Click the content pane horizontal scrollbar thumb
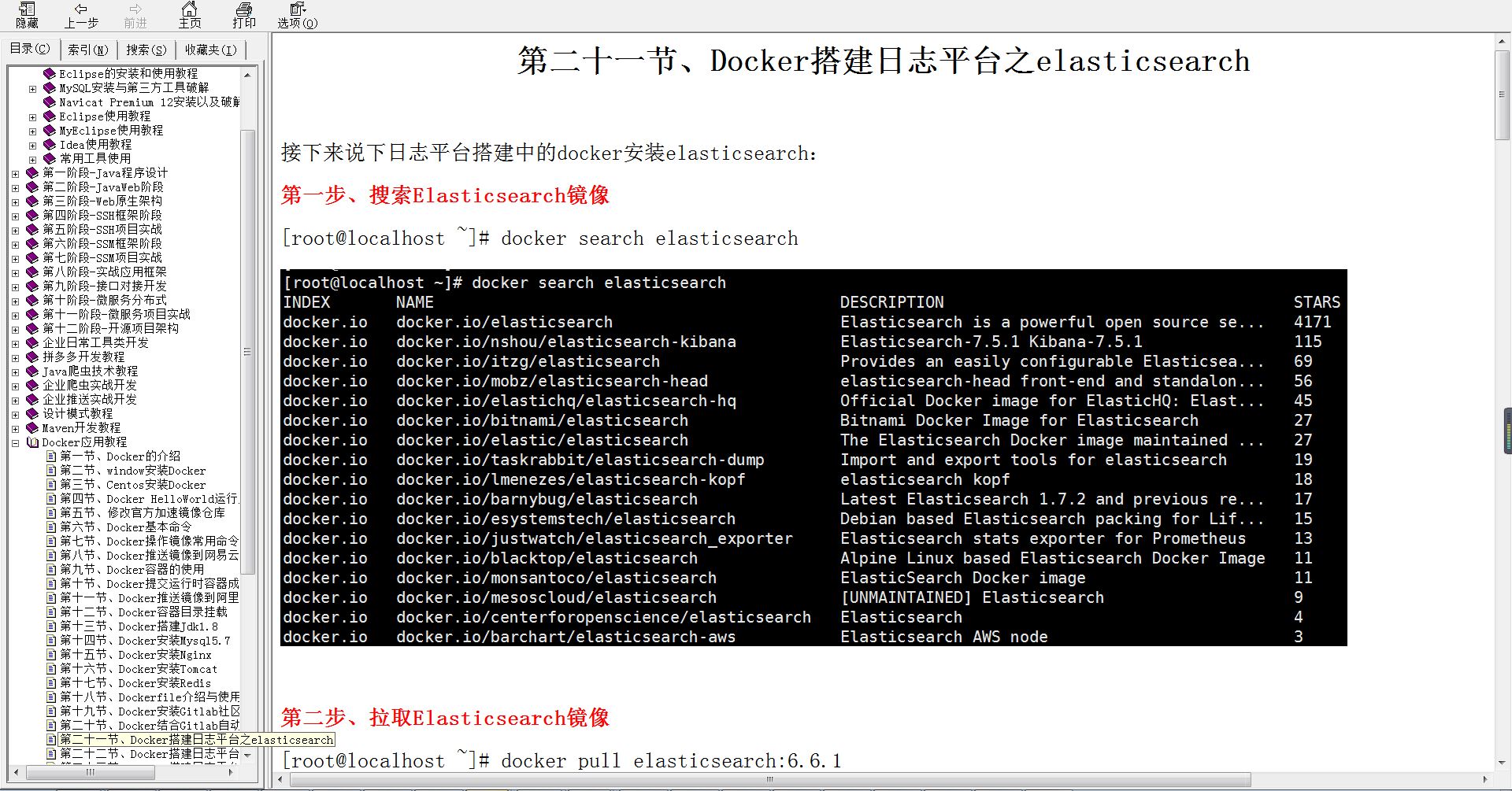 point(770,780)
